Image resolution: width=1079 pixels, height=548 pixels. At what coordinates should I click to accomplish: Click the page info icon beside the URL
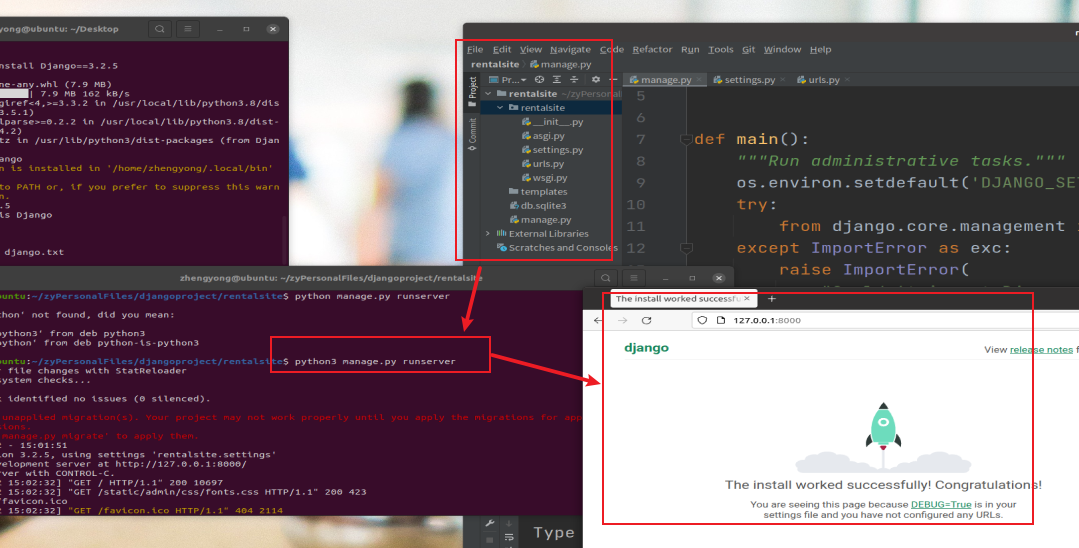(720, 321)
